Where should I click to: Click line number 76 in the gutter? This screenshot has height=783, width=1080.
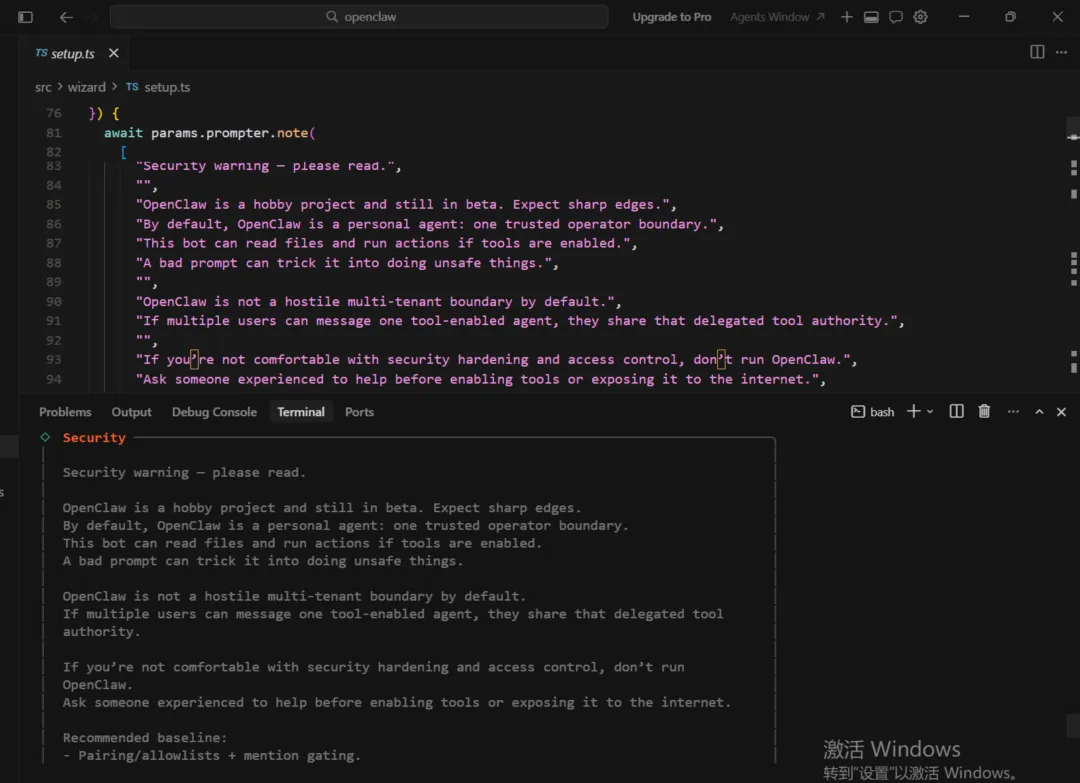pyautogui.click(x=54, y=113)
